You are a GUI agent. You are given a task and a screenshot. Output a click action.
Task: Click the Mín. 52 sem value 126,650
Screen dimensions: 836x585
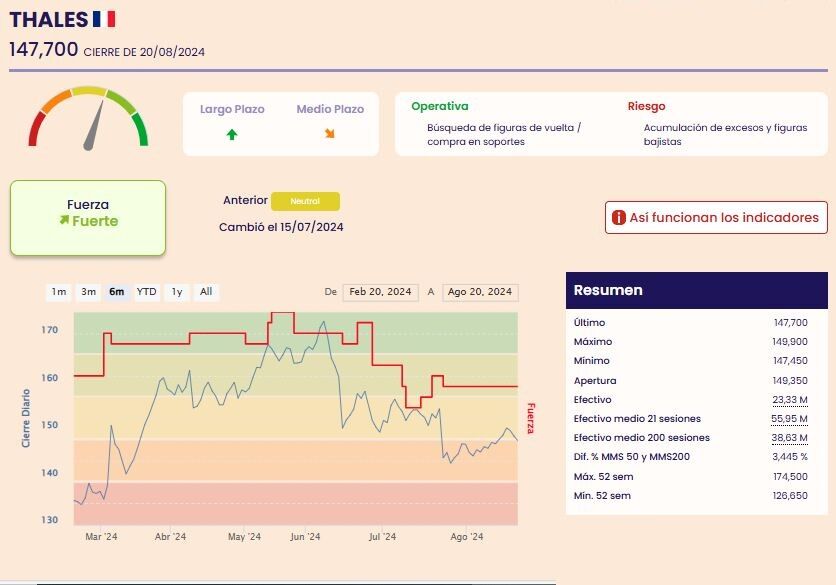point(790,495)
